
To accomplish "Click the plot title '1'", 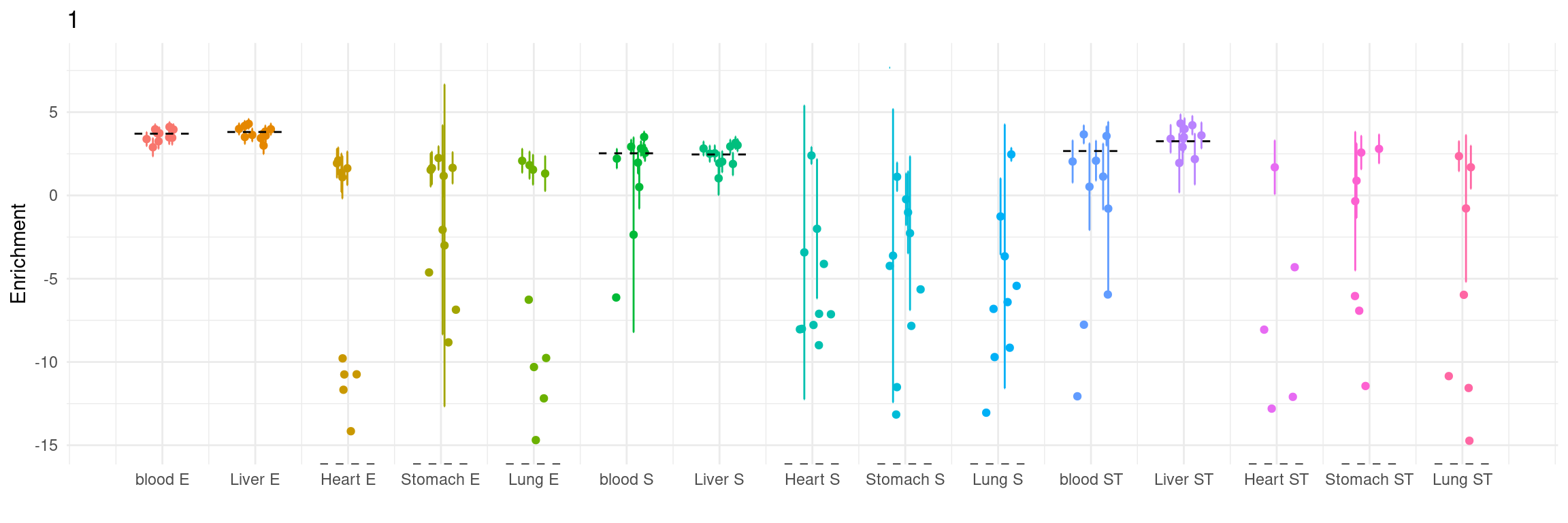I will coord(73,20).
